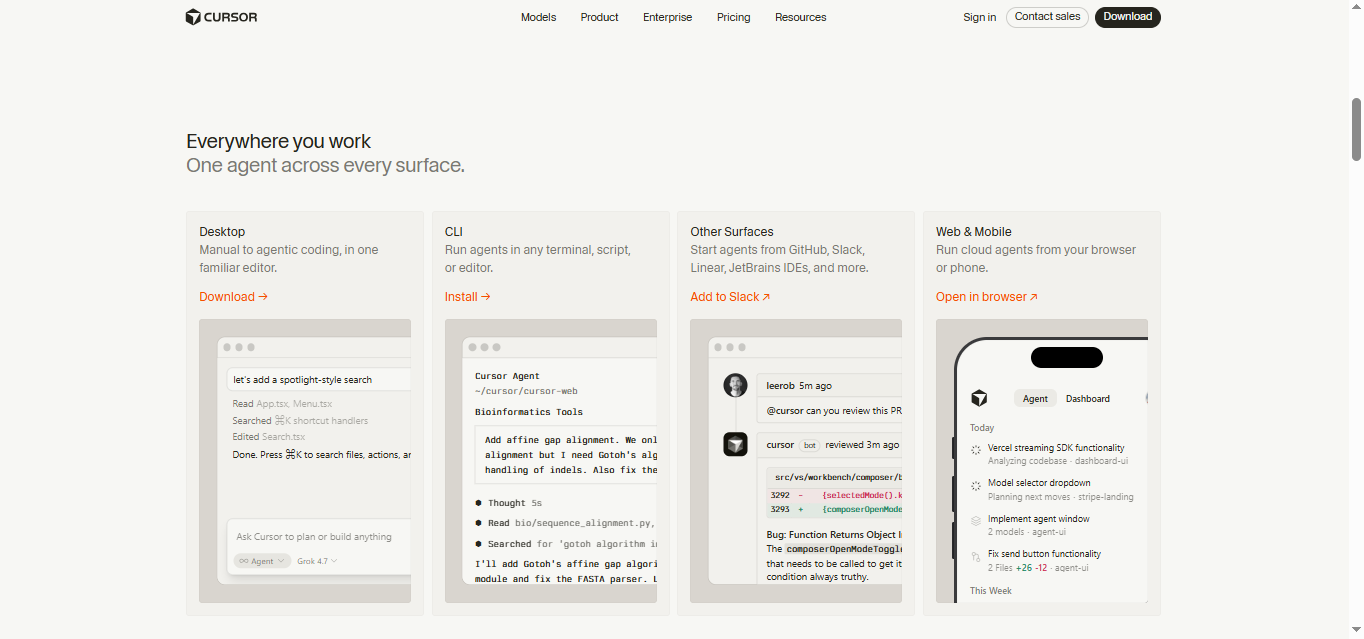Click layers icon beside Implement agent window
This screenshot has height=639, width=1364.
pos(976,521)
